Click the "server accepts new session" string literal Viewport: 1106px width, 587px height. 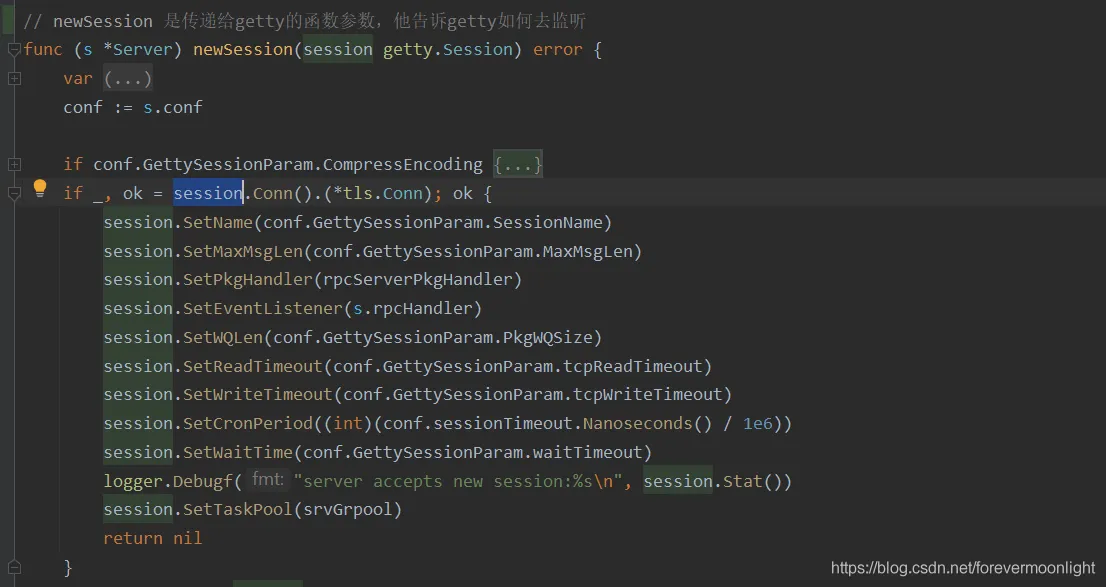[x=458, y=481]
